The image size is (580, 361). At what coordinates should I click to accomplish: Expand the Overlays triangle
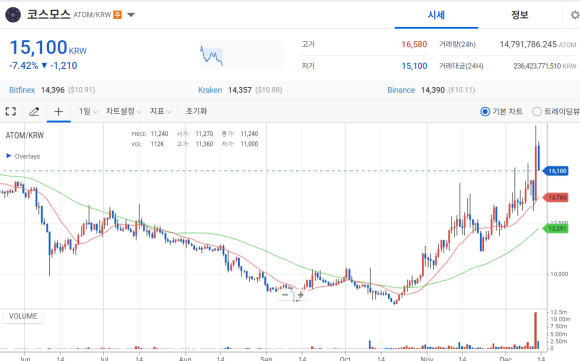pyautogui.click(x=9, y=156)
